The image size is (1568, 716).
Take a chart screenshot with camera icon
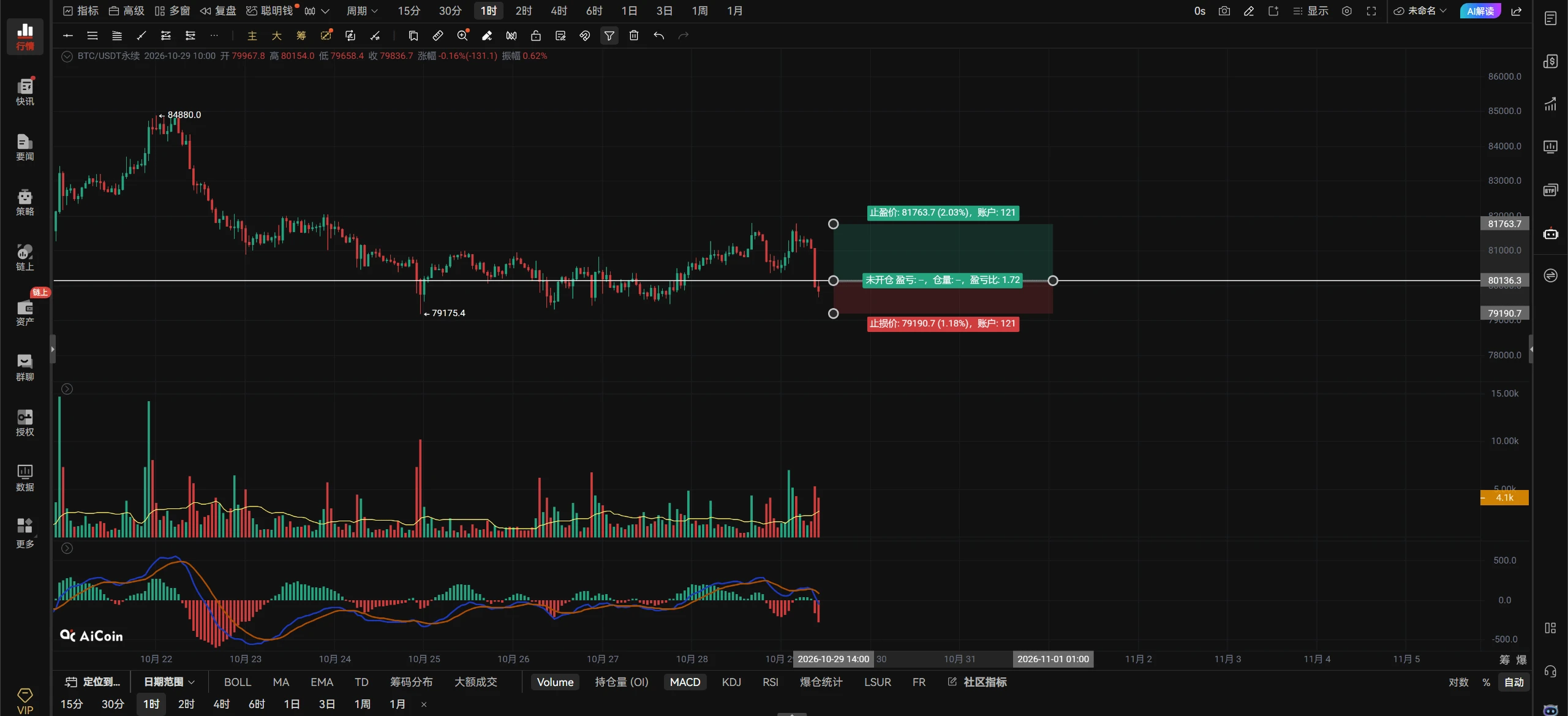1224,11
